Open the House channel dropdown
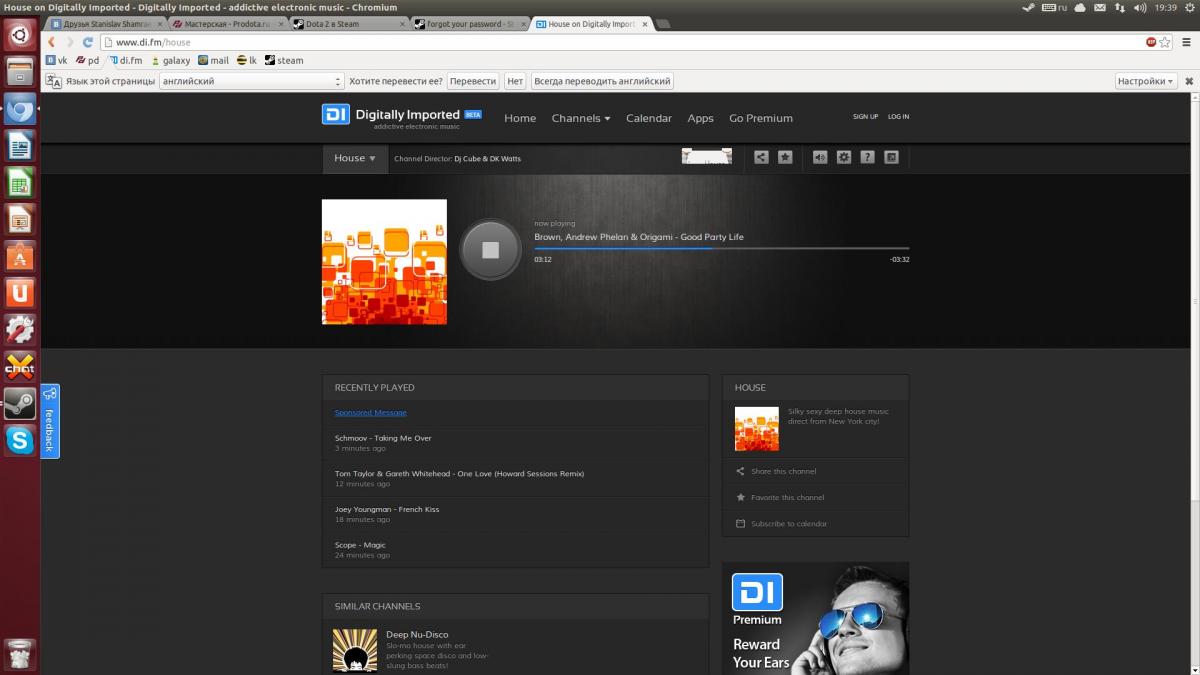The height and width of the screenshot is (675, 1200). click(355, 158)
